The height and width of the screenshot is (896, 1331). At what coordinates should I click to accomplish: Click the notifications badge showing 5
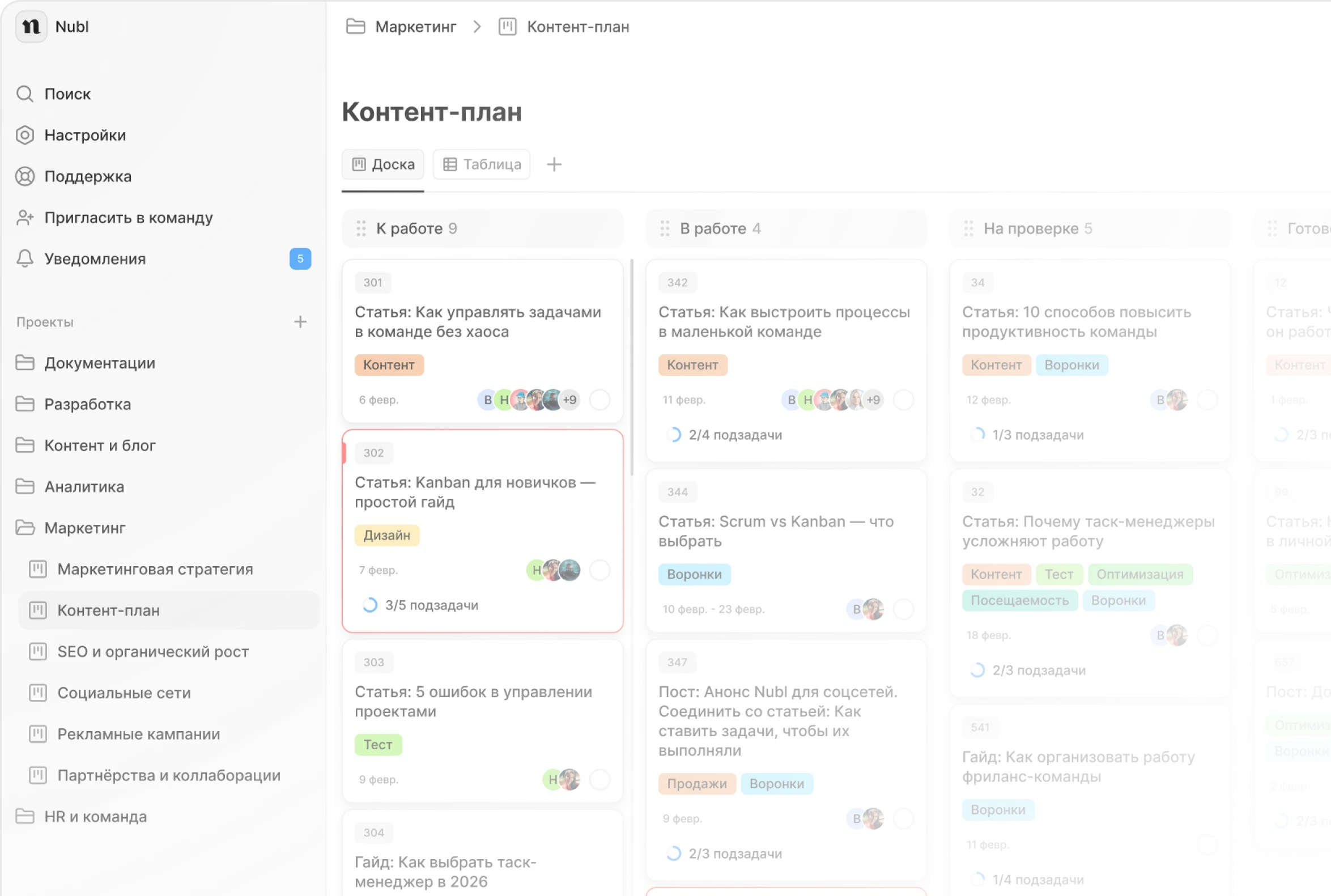point(300,258)
